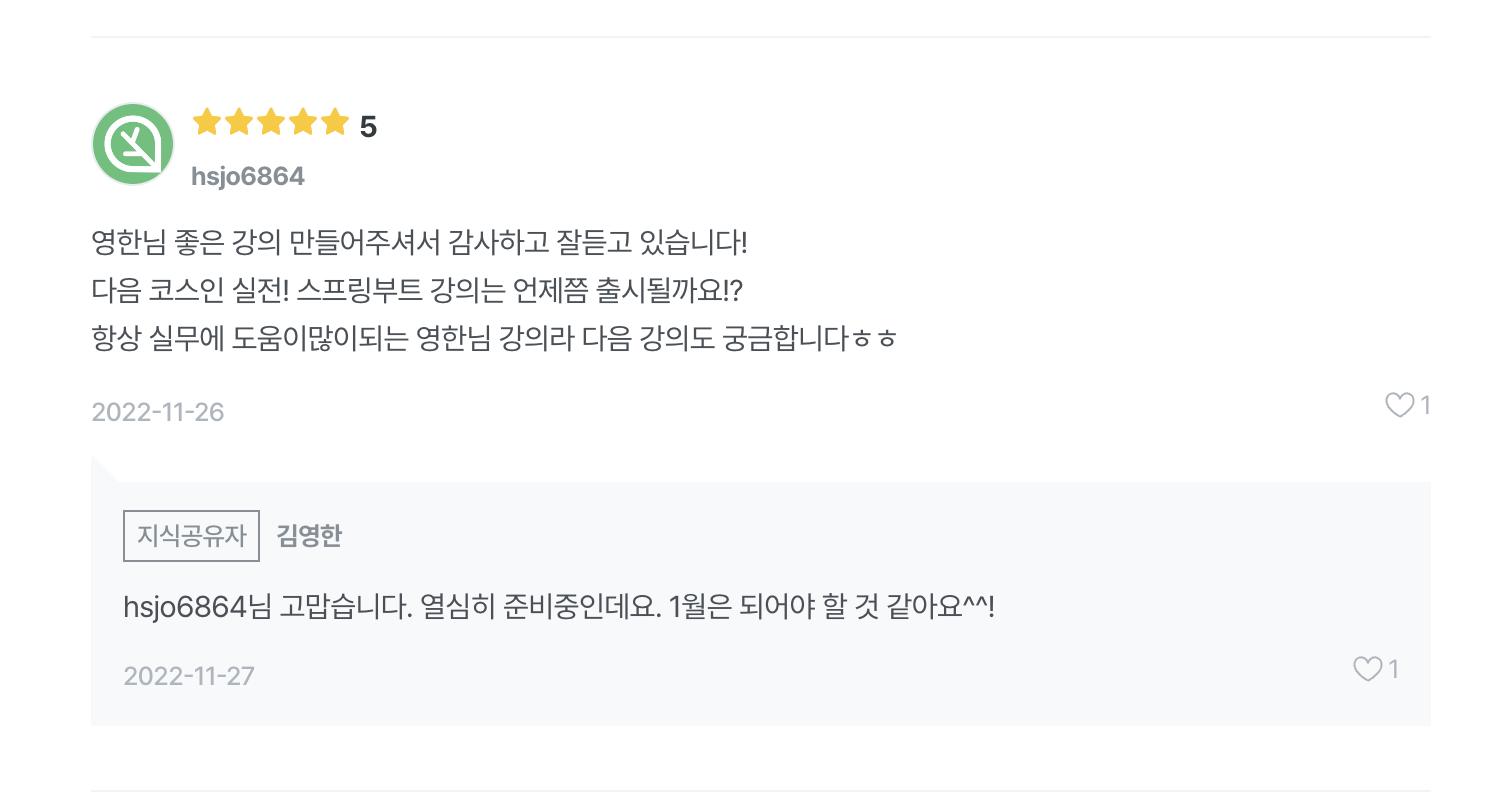This screenshot has width=1502, height=802.
Task: Click the second star in the rating
Action: [239, 123]
